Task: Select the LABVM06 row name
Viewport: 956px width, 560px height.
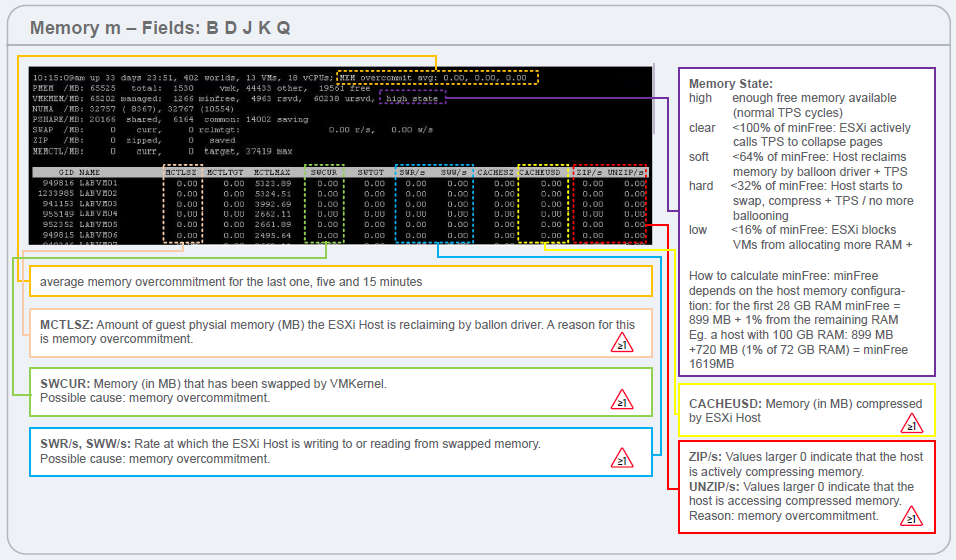Action: [x=98, y=235]
